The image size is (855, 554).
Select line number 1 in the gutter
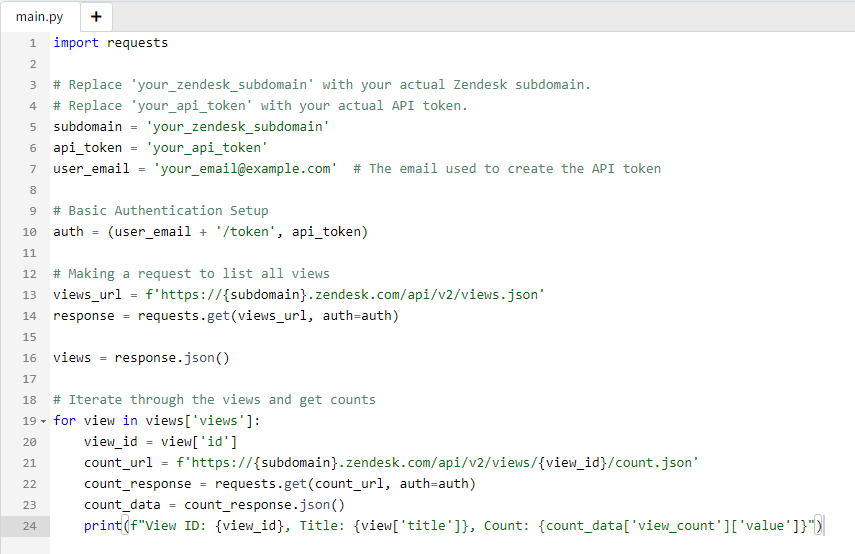pyautogui.click(x=33, y=43)
